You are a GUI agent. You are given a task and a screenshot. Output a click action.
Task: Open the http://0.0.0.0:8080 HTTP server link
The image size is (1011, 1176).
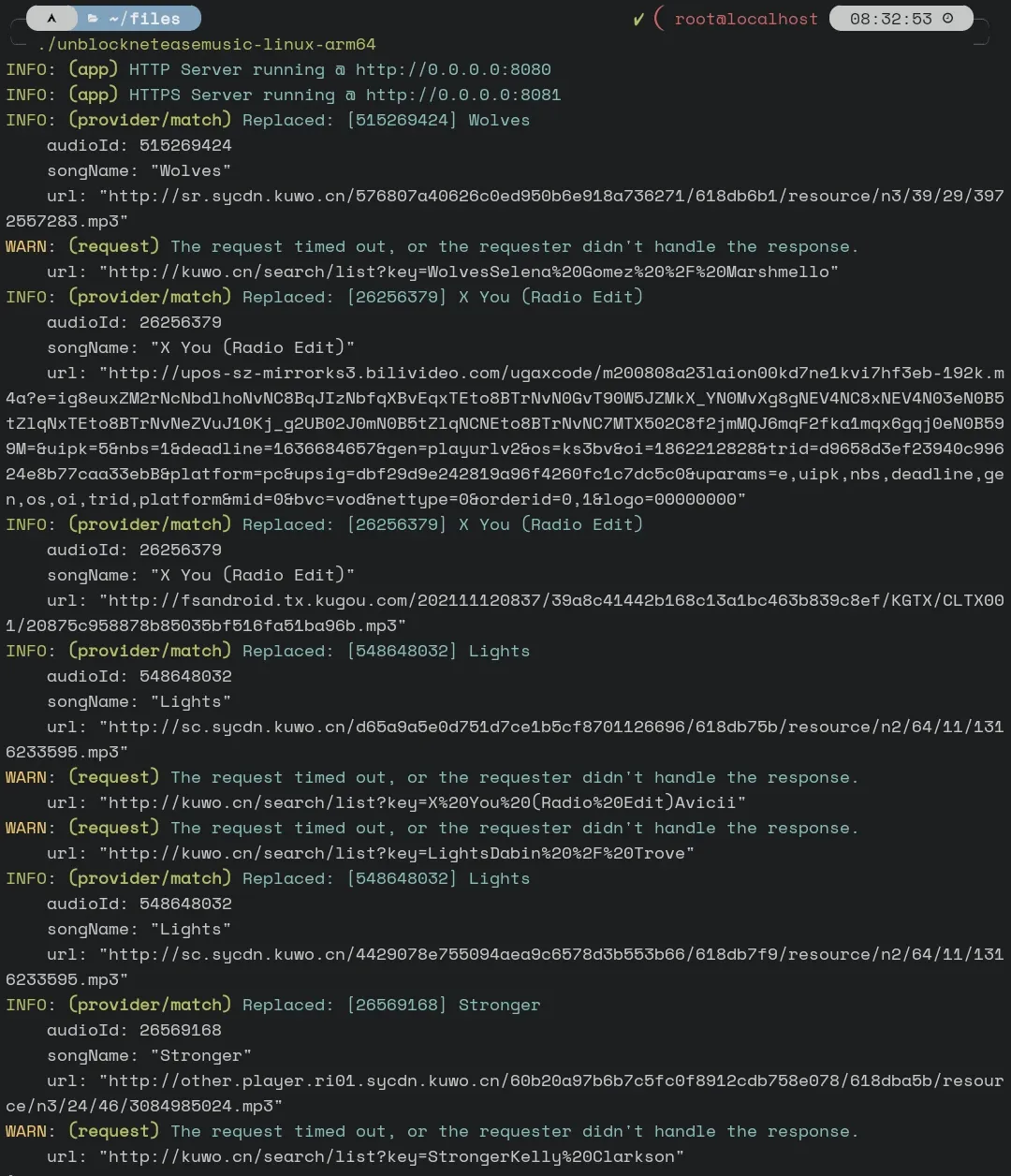click(453, 69)
